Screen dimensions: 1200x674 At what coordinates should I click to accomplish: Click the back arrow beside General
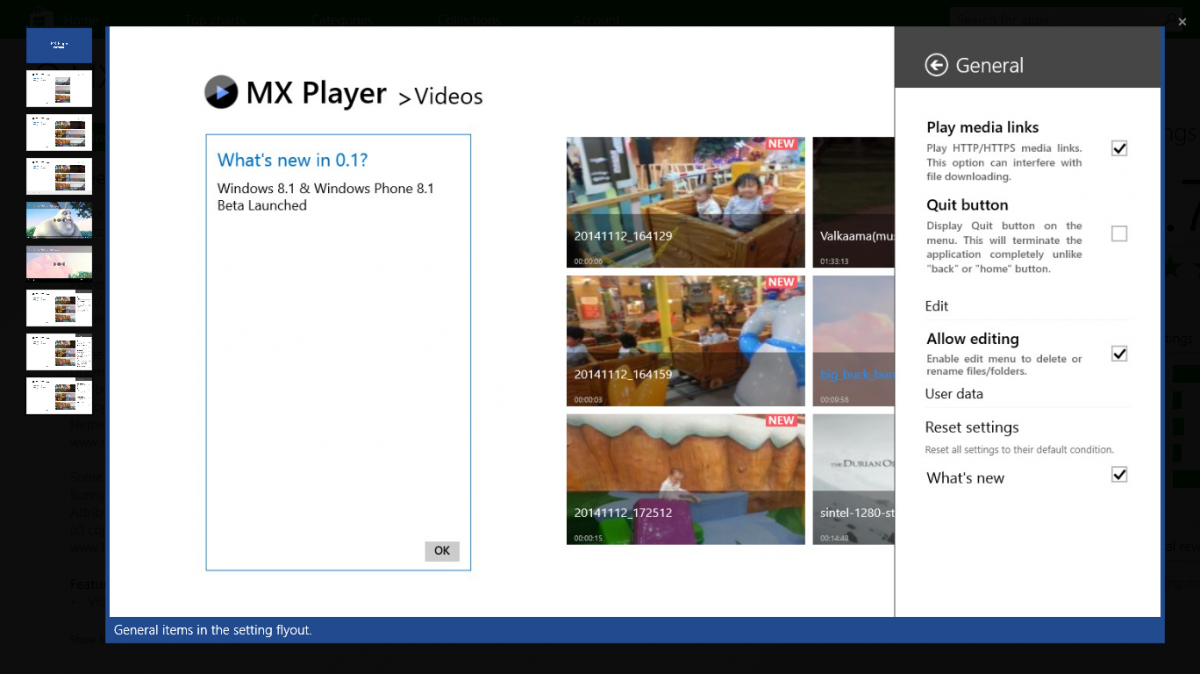click(x=936, y=65)
